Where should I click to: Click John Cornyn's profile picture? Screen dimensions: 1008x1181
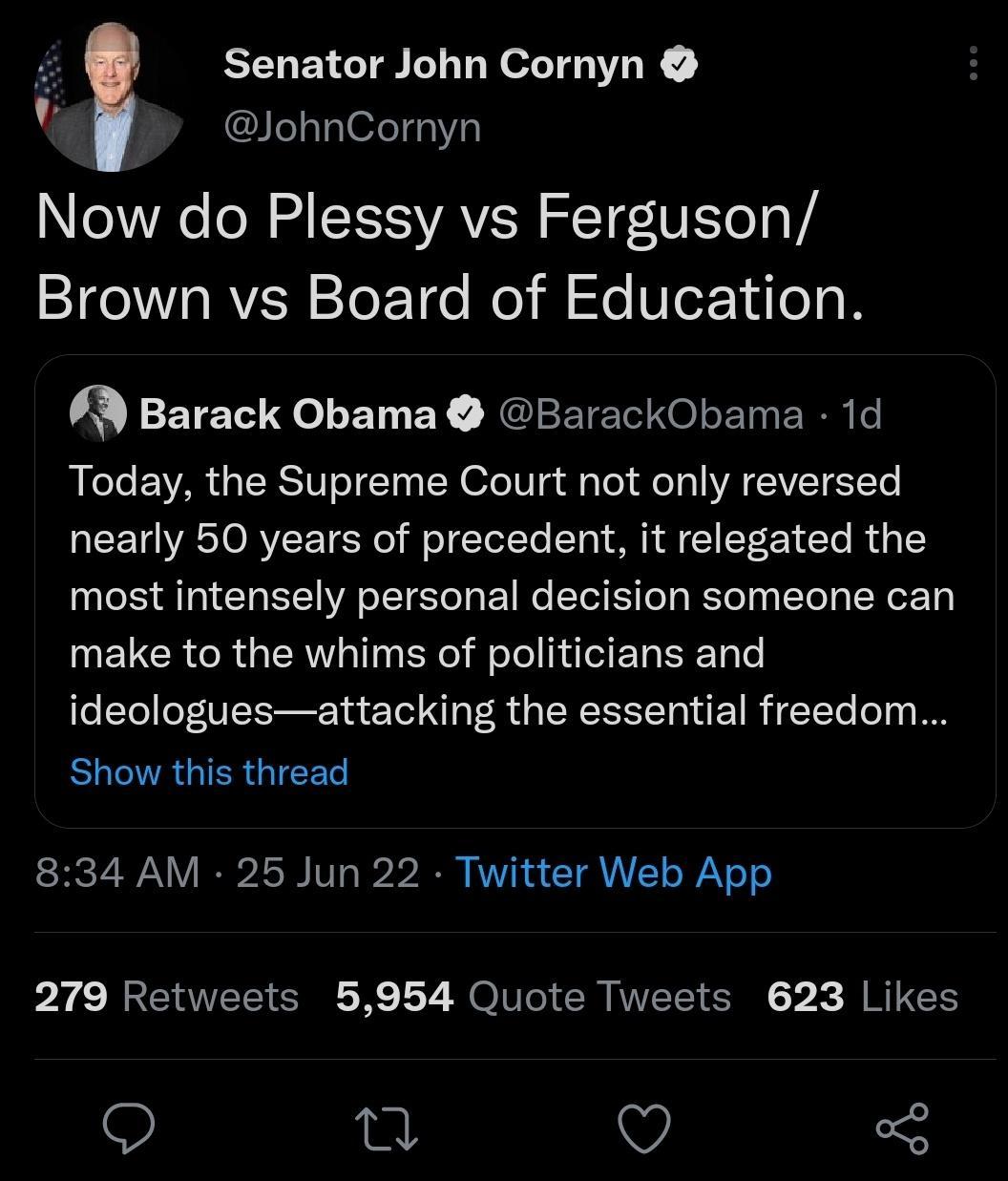pyautogui.click(x=112, y=95)
